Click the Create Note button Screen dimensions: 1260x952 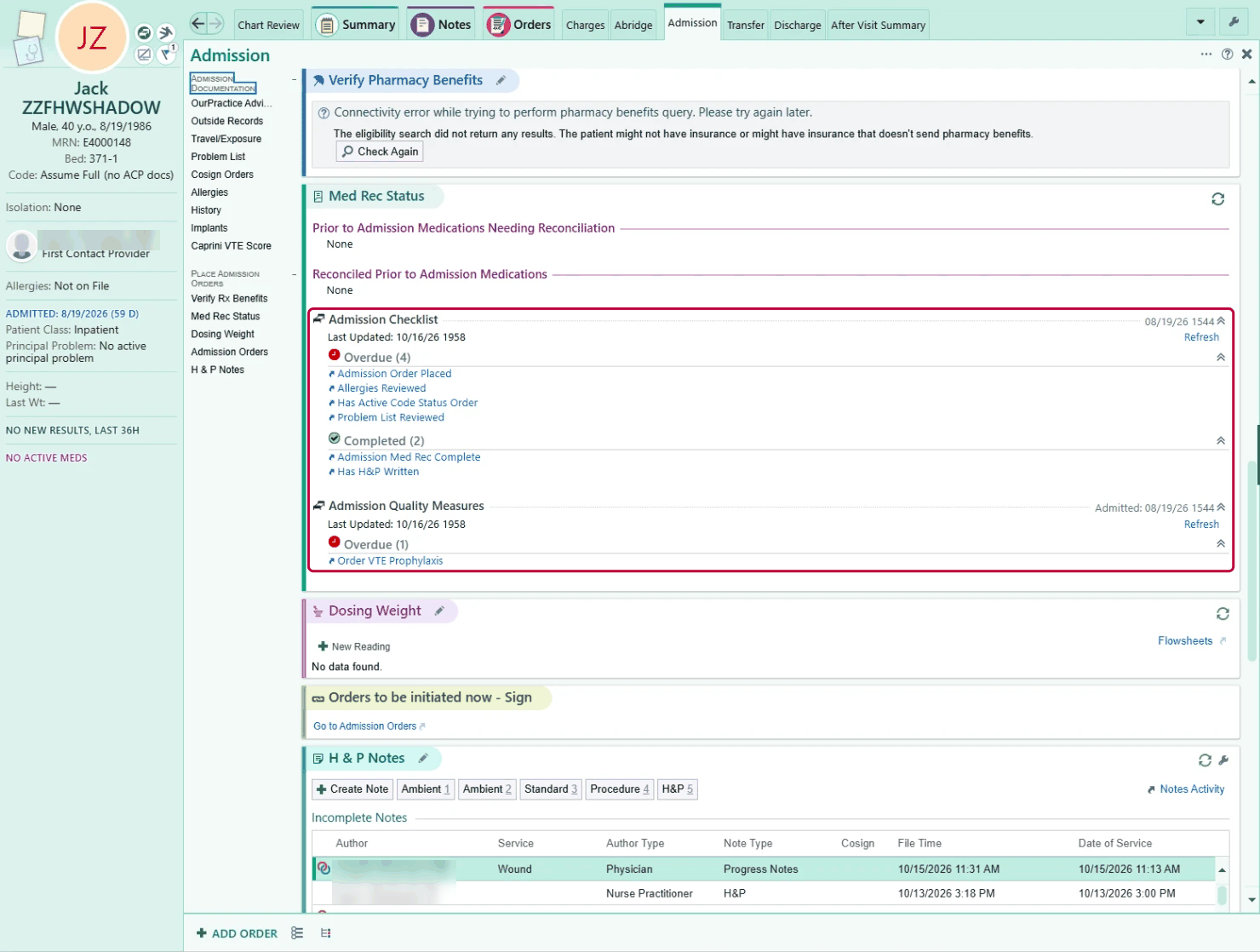click(352, 789)
